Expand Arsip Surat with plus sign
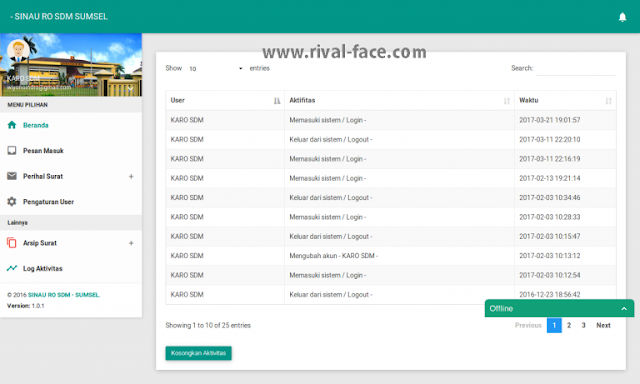640x384 pixels. (131, 243)
